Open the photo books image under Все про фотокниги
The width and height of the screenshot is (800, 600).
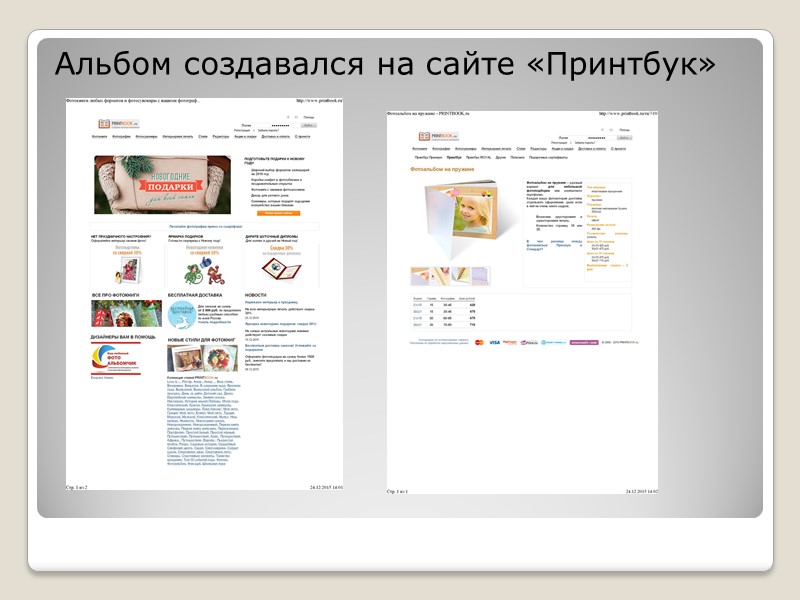click(x=127, y=313)
